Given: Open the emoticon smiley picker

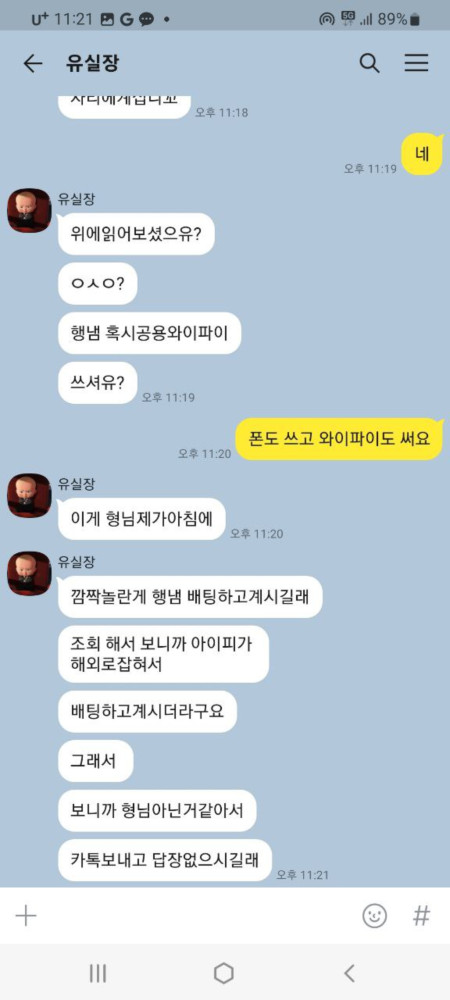Looking at the screenshot, I should coord(374,916).
